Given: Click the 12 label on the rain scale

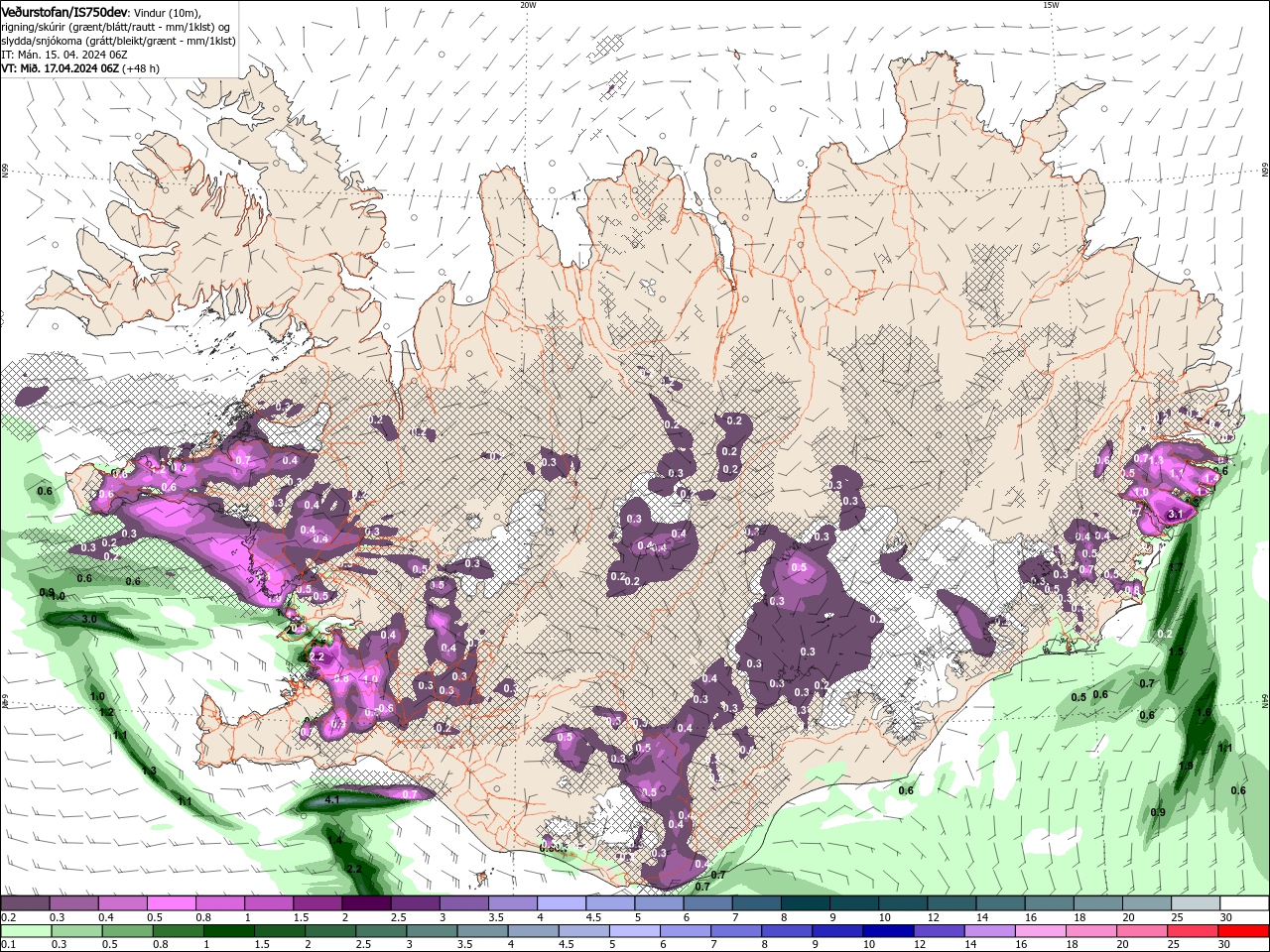Looking at the screenshot, I should (x=920, y=945).
